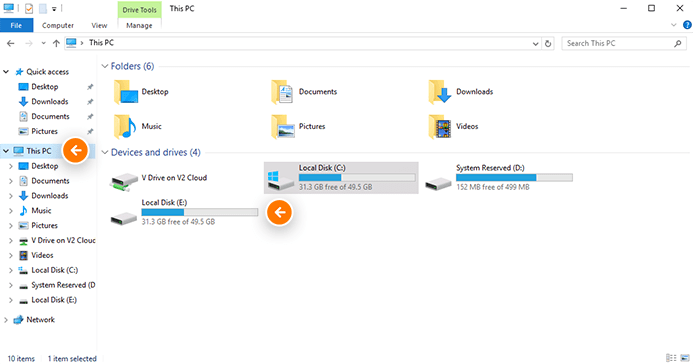Click the Back navigation arrow

tap(11, 43)
